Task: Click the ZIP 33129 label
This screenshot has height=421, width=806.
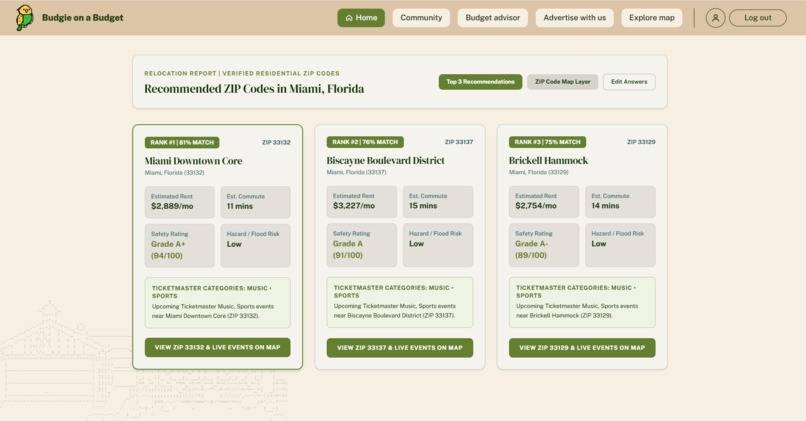Action: (x=641, y=142)
